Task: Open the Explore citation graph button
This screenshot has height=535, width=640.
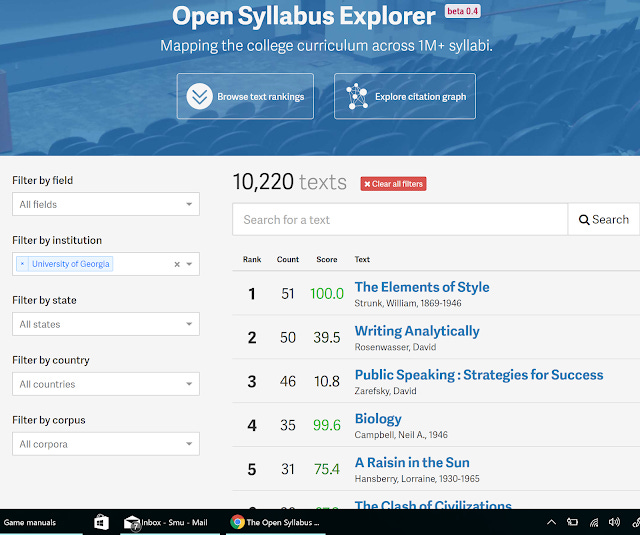Action: click(x=404, y=96)
